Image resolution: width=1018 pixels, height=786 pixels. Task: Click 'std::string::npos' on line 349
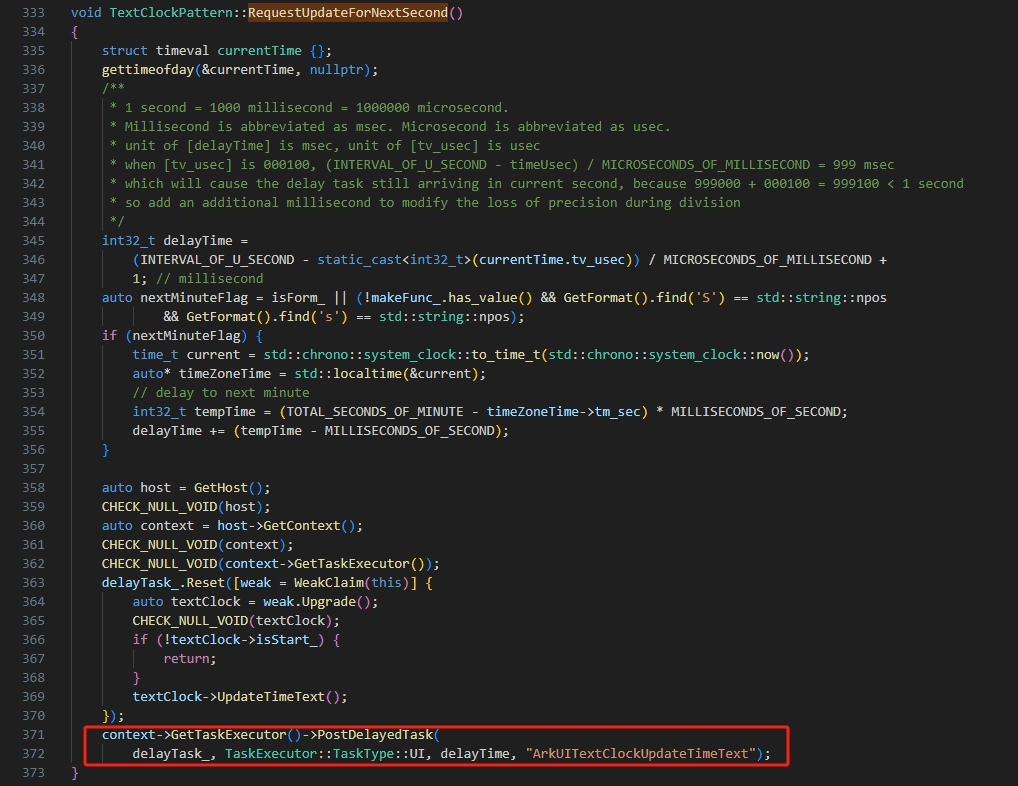click(445, 317)
